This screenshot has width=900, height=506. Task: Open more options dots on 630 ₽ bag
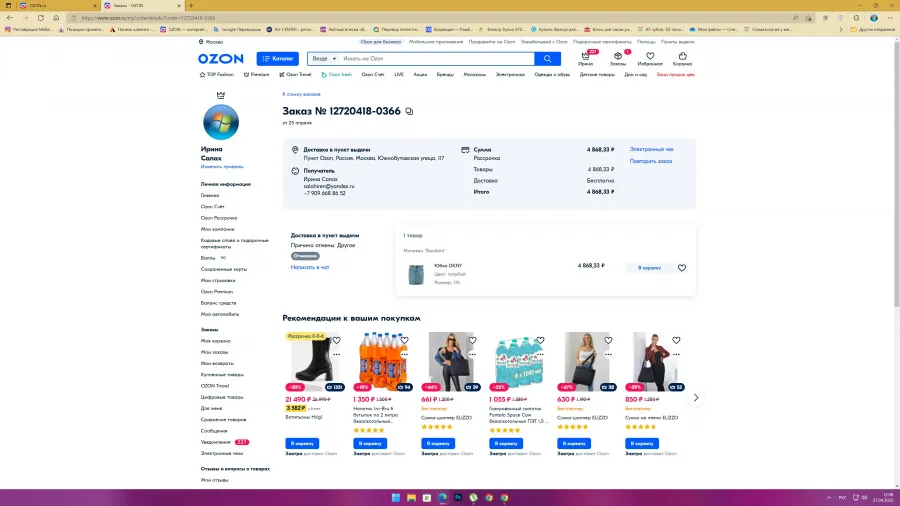(x=608, y=354)
